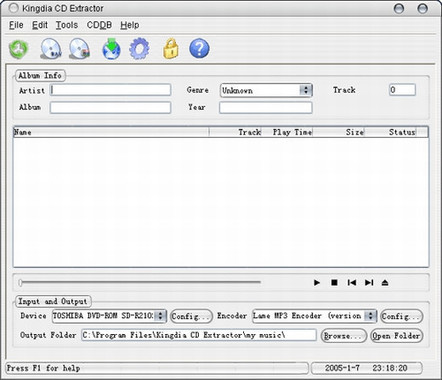
Task: Skip to the previous track
Action: point(352,283)
